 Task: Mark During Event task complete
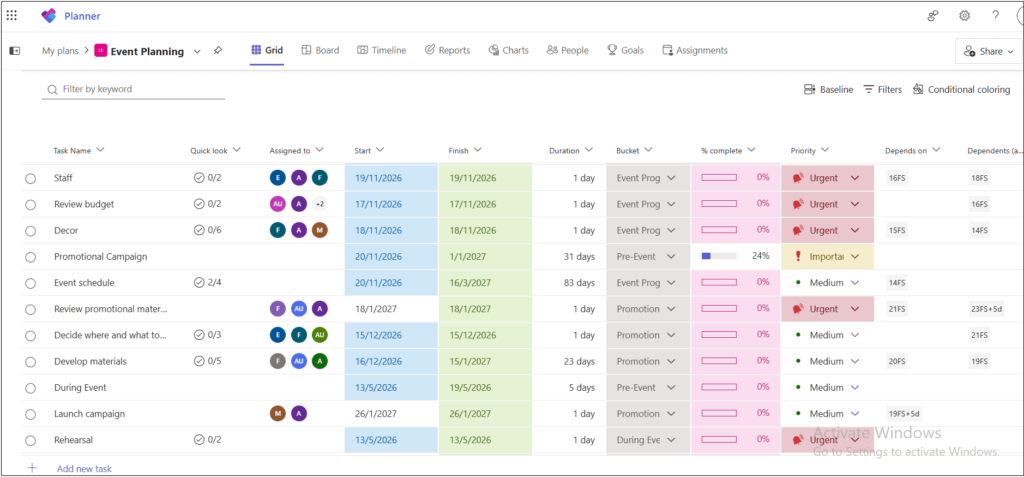(30, 387)
